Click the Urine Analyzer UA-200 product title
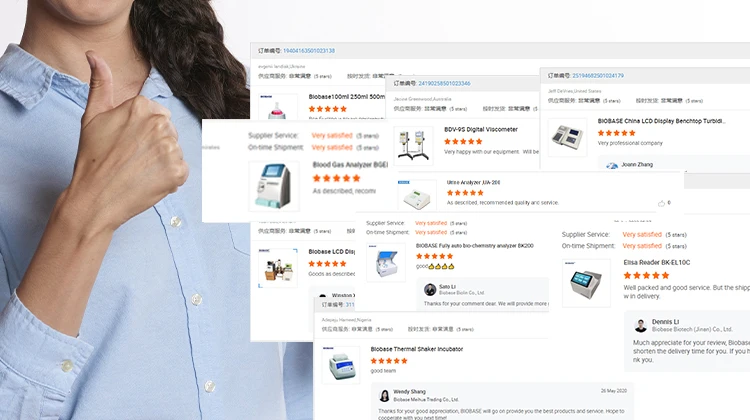The width and height of the screenshot is (750, 420). [474, 182]
